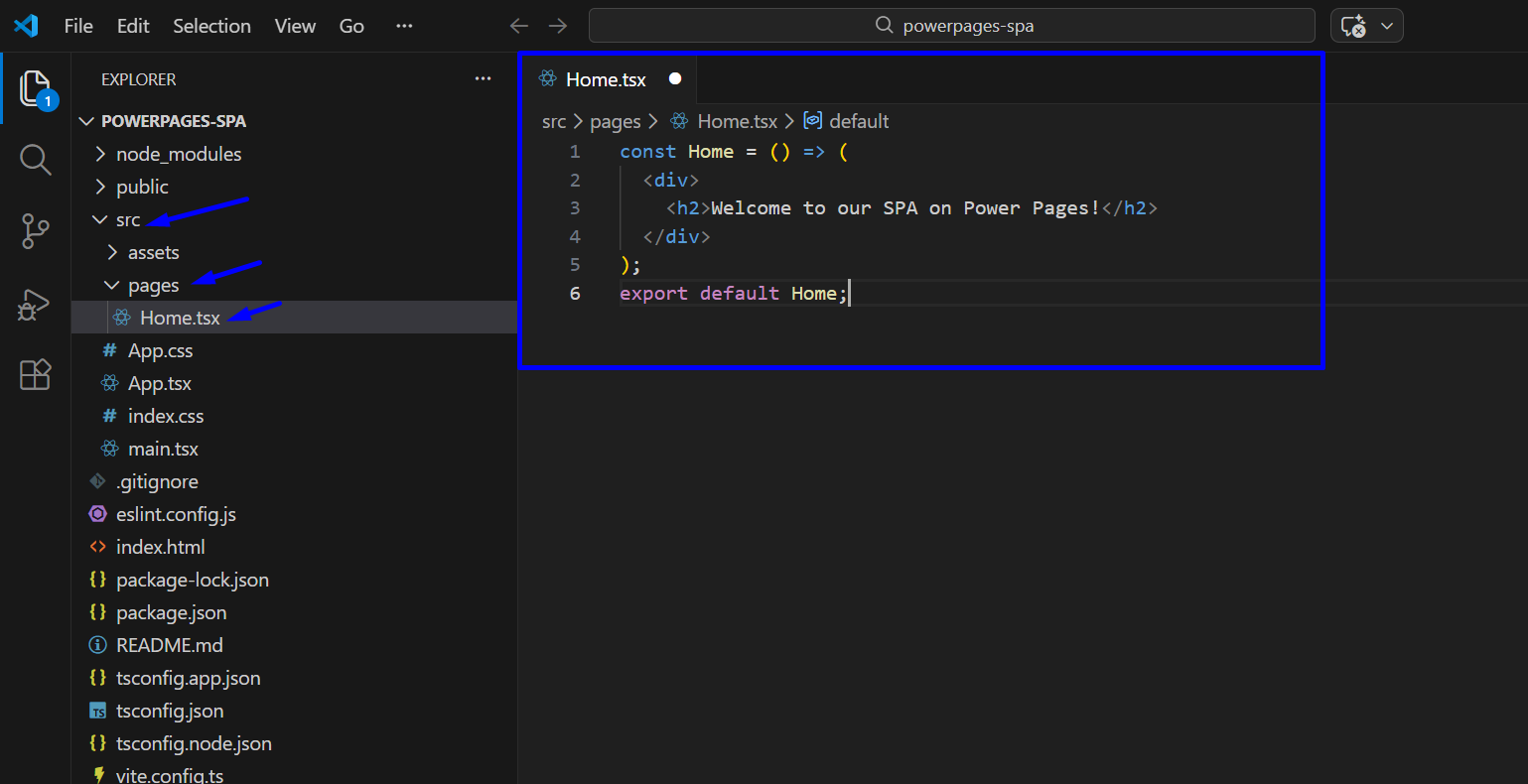Viewport: 1528px width, 784px height.
Task: Collapse the src folder
Action: point(127,219)
